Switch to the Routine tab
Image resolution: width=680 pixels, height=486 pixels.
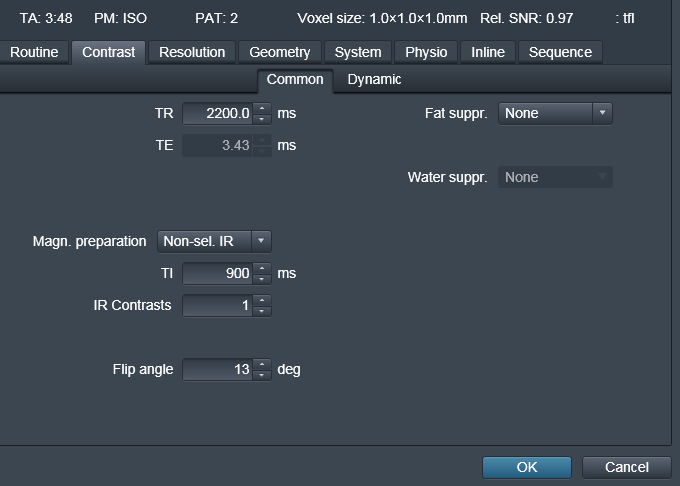[34, 52]
